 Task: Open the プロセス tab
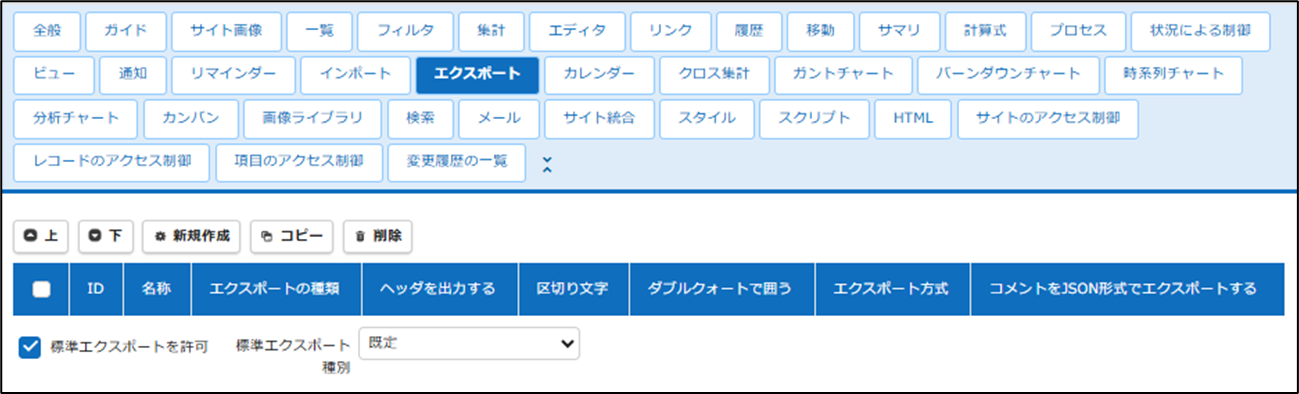1078,31
